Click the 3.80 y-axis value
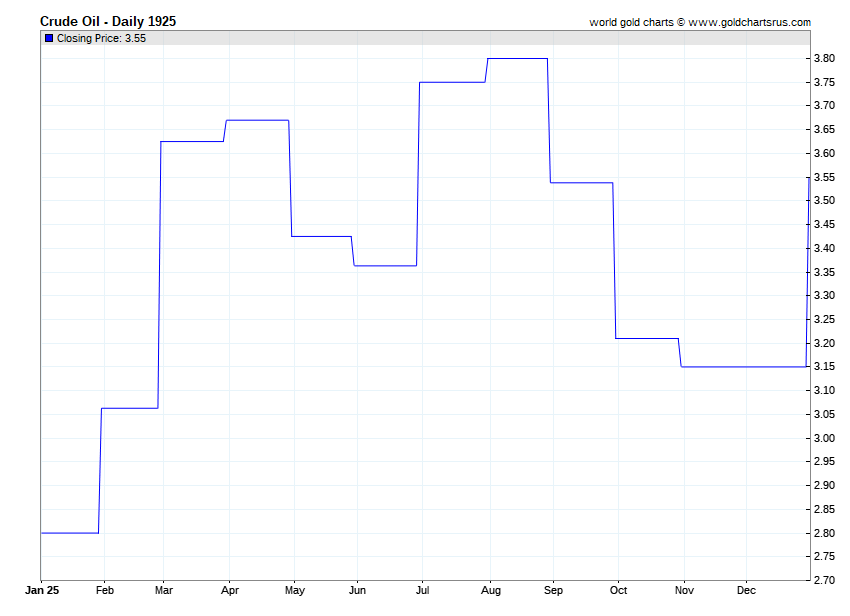This screenshot has width=850, height=616. coord(825,59)
